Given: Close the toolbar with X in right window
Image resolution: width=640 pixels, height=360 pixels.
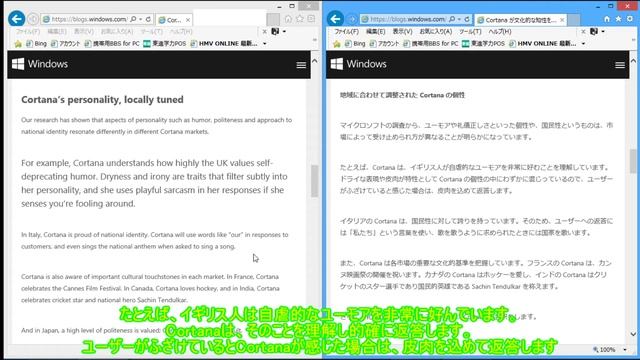Looking at the screenshot, I should tap(583, 31).
